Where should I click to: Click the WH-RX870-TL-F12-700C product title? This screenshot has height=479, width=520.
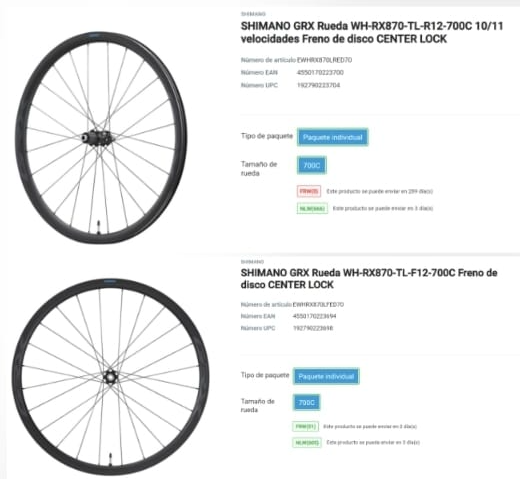tap(369, 279)
